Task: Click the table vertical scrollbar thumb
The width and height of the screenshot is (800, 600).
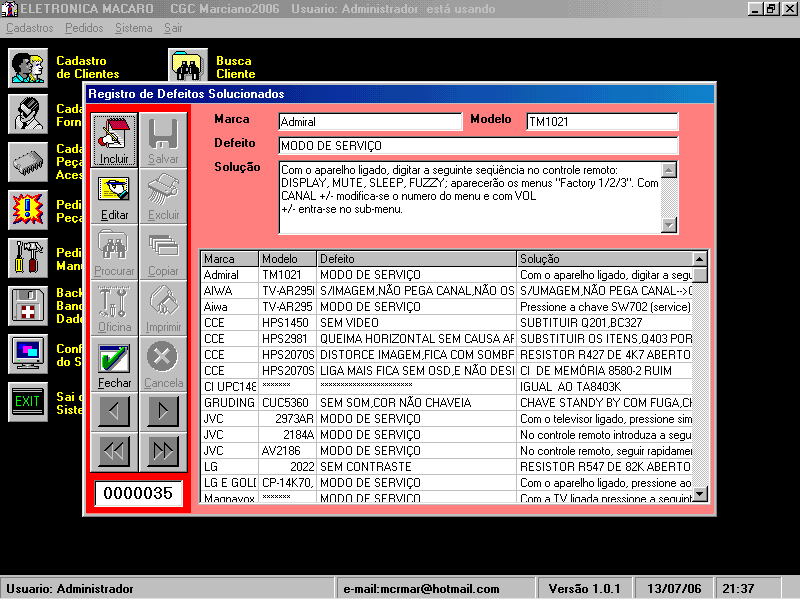Action: pyautogui.click(x=700, y=274)
